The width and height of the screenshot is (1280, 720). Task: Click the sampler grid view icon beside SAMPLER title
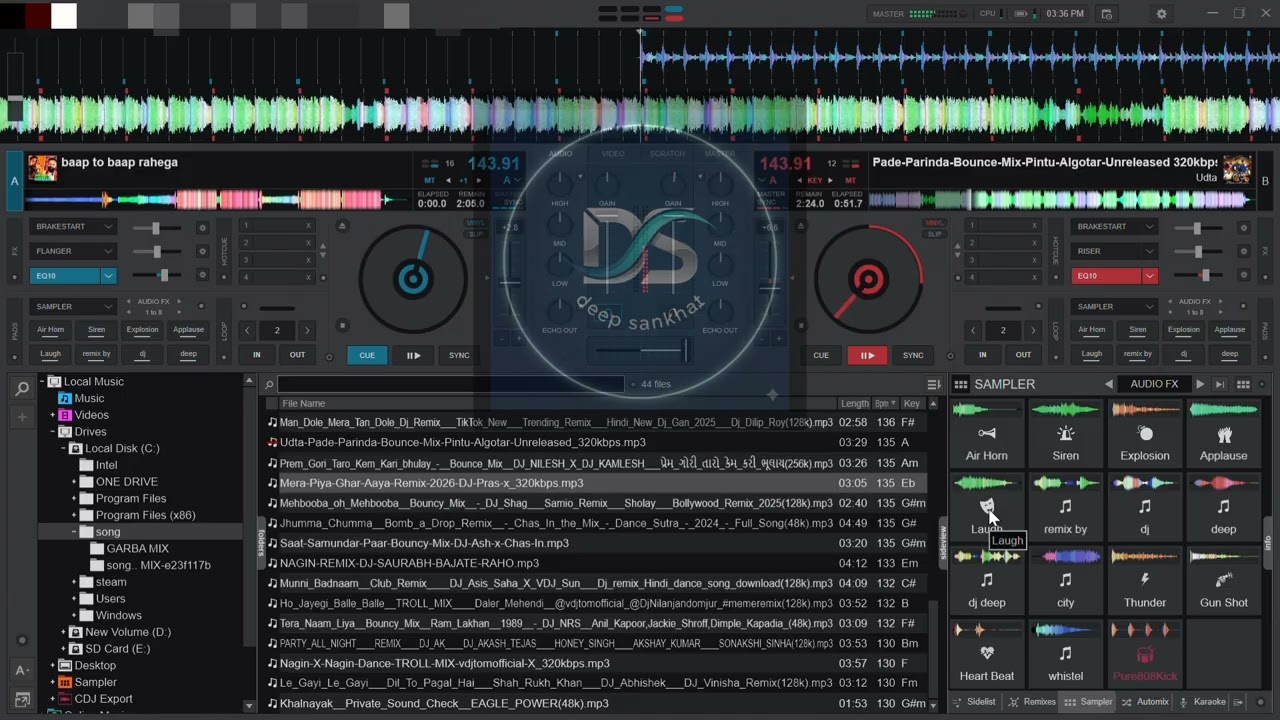coord(961,384)
